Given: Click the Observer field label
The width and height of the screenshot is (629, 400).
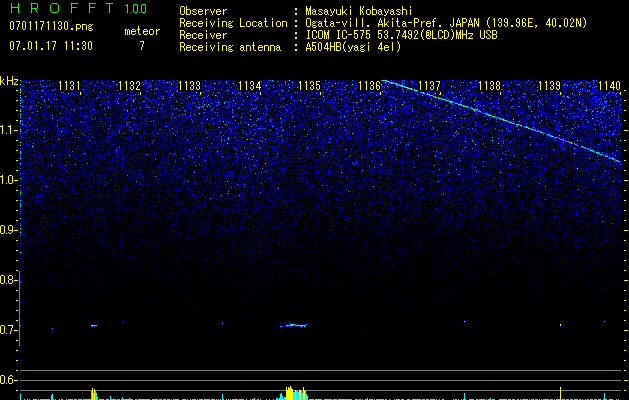Looking at the screenshot, I should pos(203,11).
